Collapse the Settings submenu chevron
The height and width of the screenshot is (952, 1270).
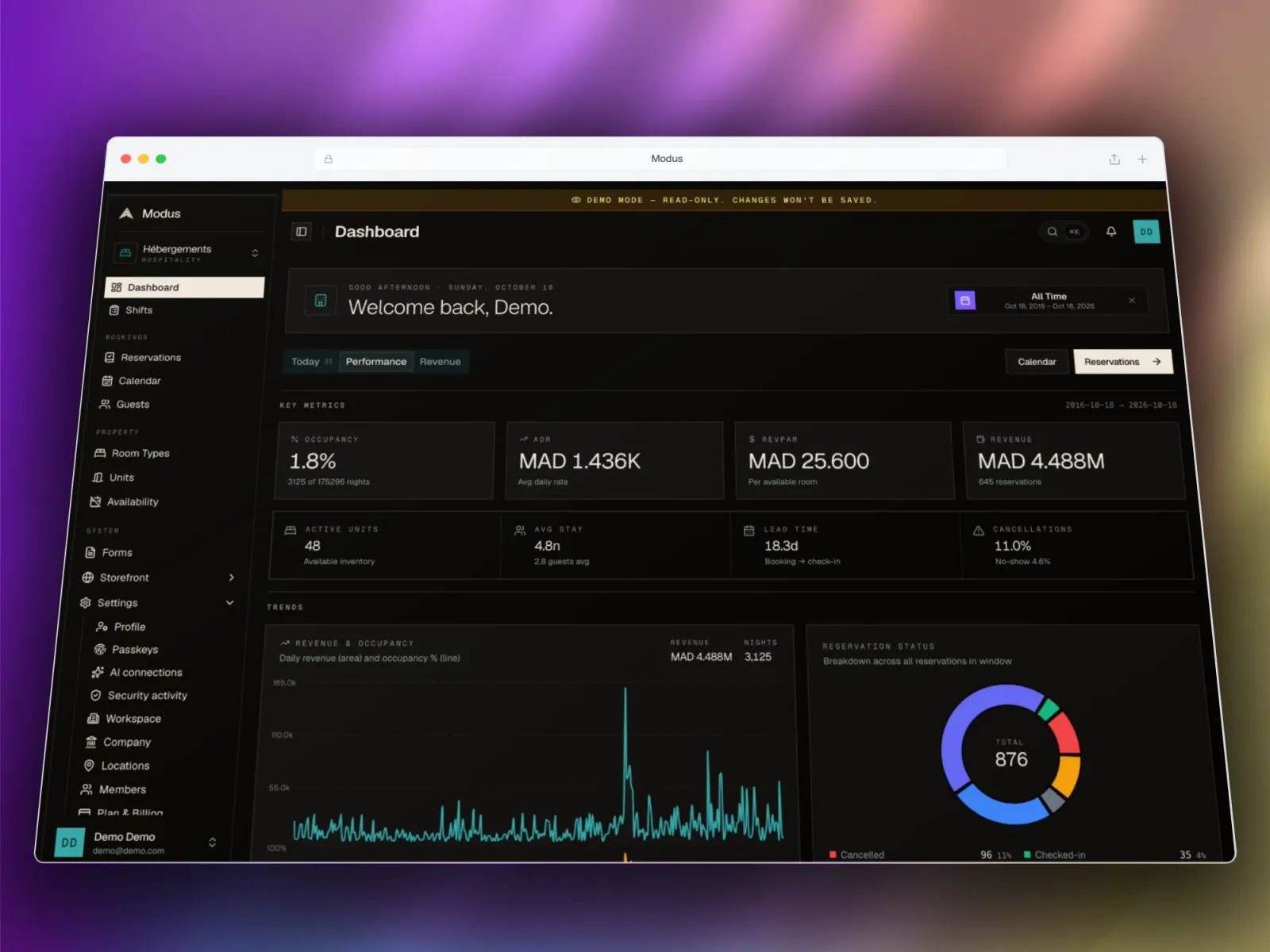[229, 603]
